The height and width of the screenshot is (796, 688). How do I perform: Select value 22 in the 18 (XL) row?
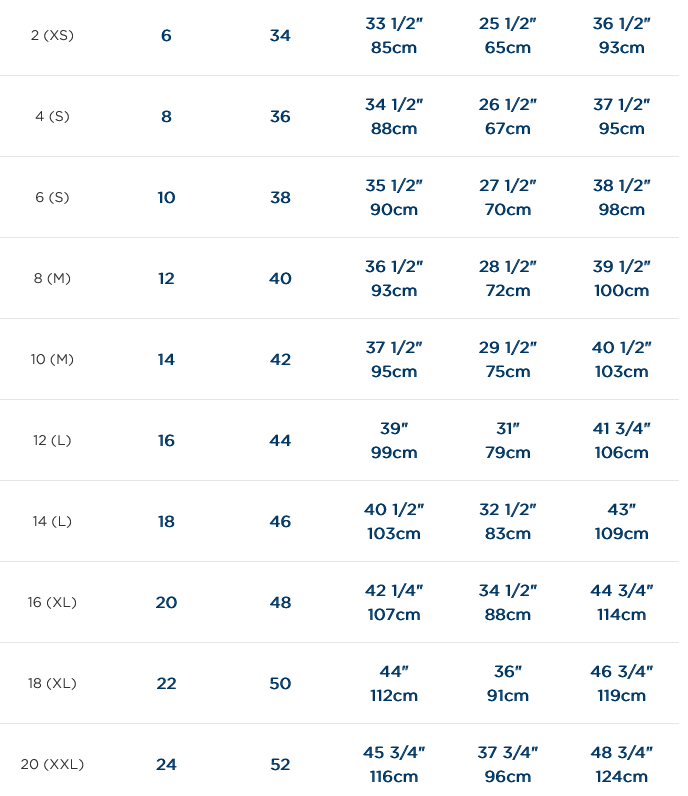click(x=166, y=684)
